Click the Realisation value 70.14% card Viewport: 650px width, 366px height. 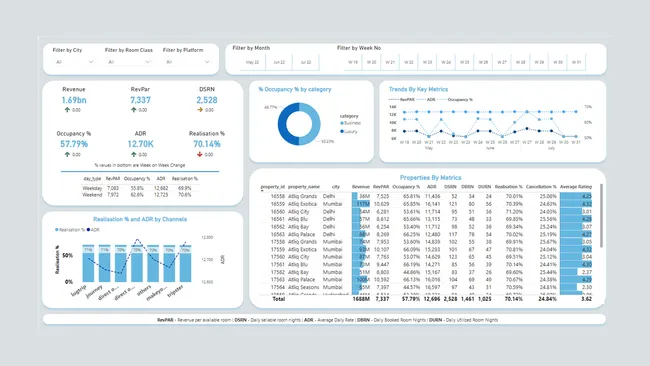click(x=207, y=144)
